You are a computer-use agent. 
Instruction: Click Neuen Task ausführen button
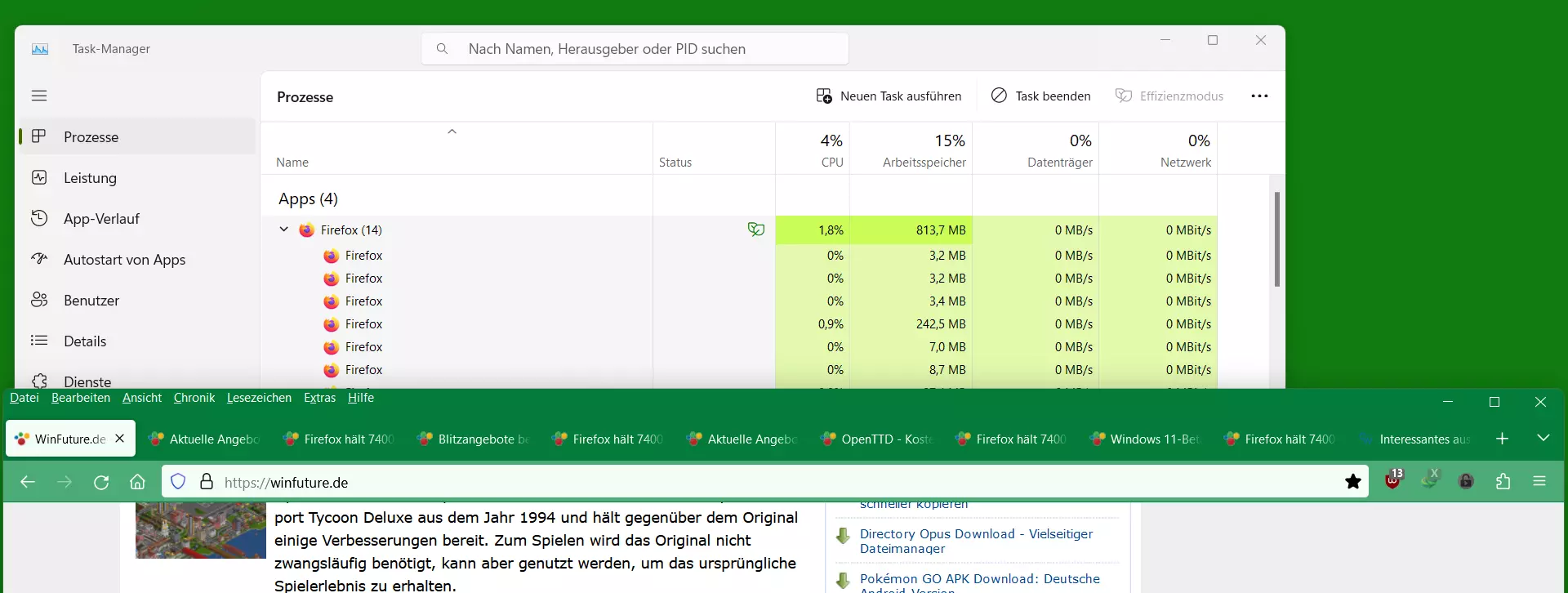pos(889,96)
